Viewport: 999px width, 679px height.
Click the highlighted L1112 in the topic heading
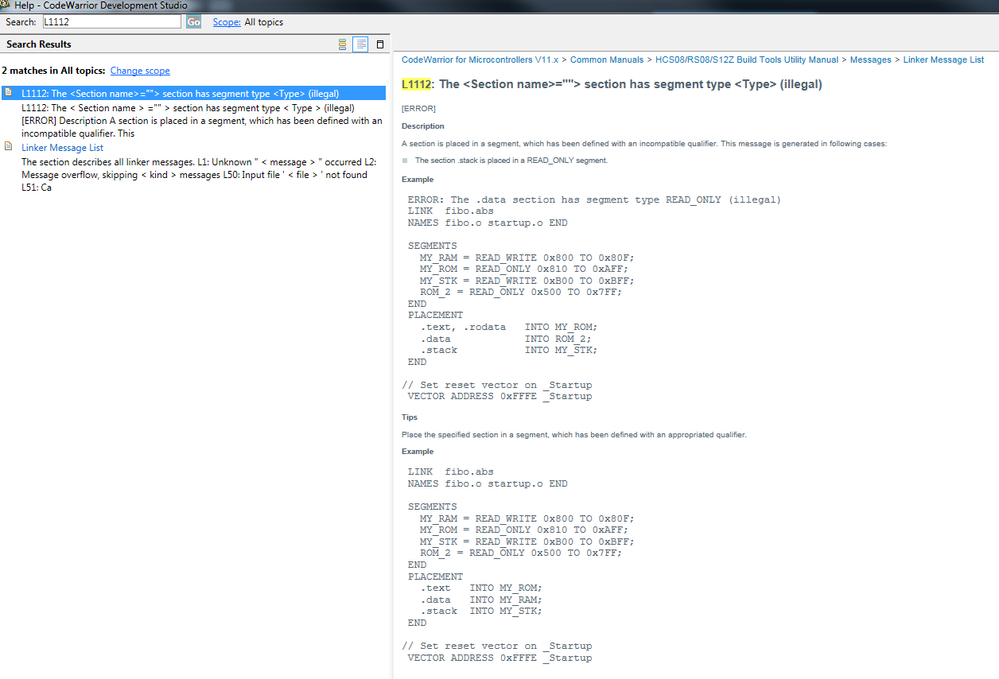(417, 84)
